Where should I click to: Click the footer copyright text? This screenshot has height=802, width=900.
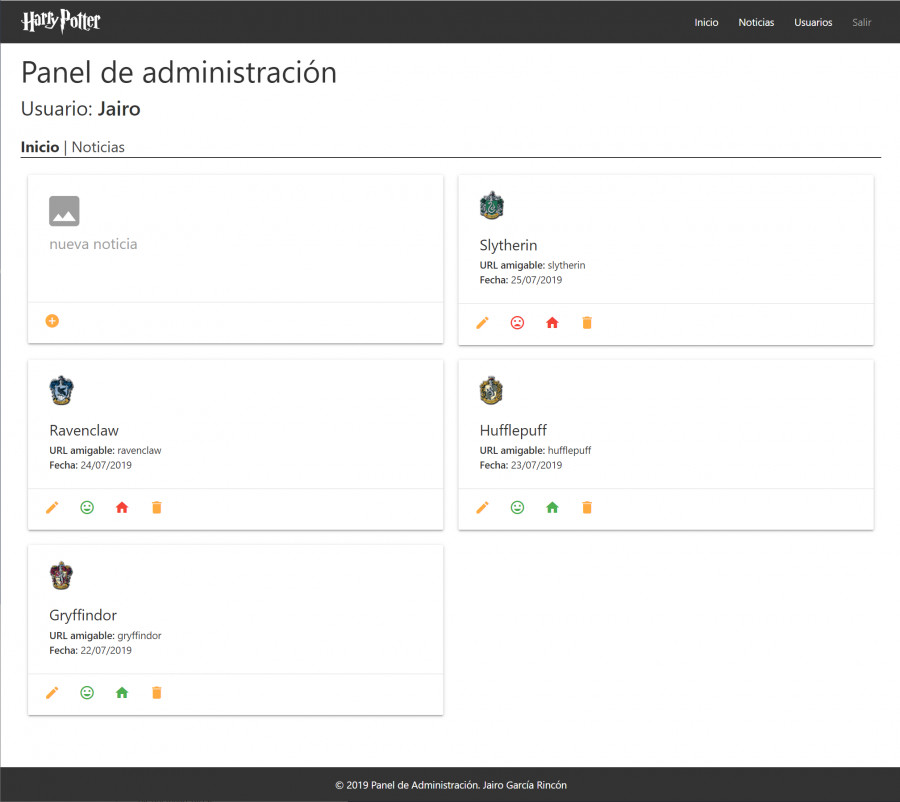tap(451, 785)
